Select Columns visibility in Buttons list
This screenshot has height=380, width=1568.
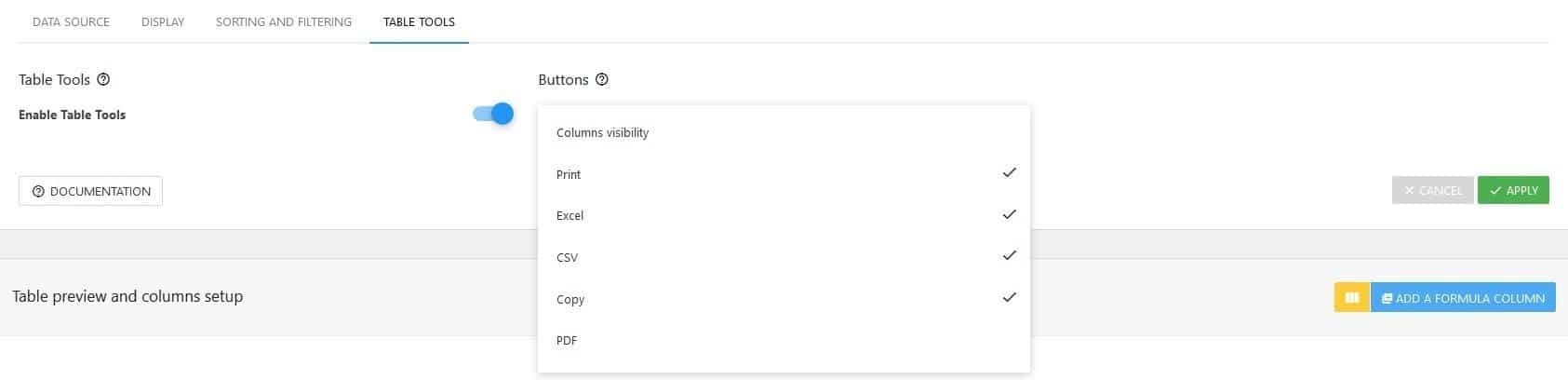pos(784,132)
